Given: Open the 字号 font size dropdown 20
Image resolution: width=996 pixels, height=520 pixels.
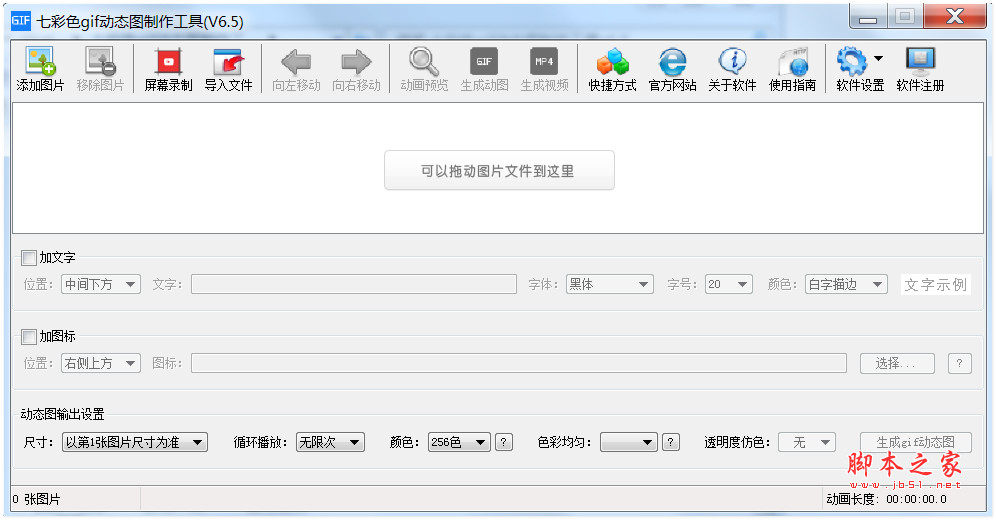Looking at the screenshot, I should point(729,284).
